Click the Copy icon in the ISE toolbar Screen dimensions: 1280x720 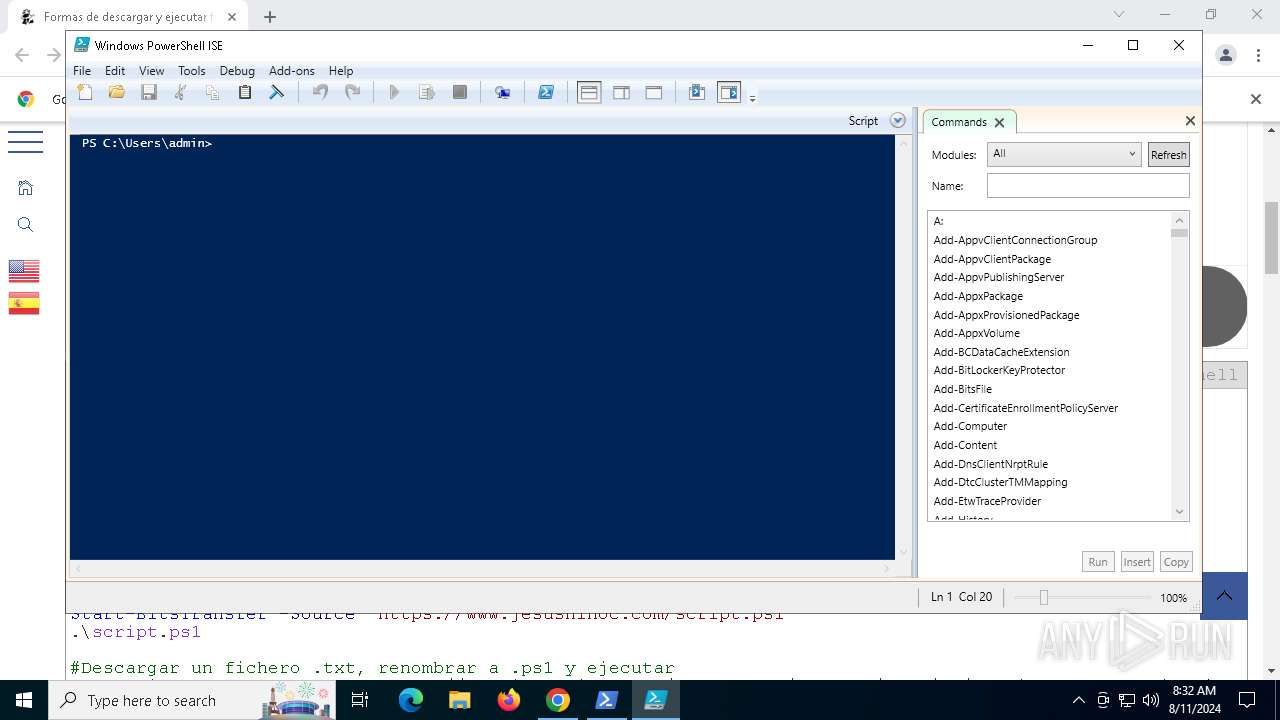tap(212, 92)
